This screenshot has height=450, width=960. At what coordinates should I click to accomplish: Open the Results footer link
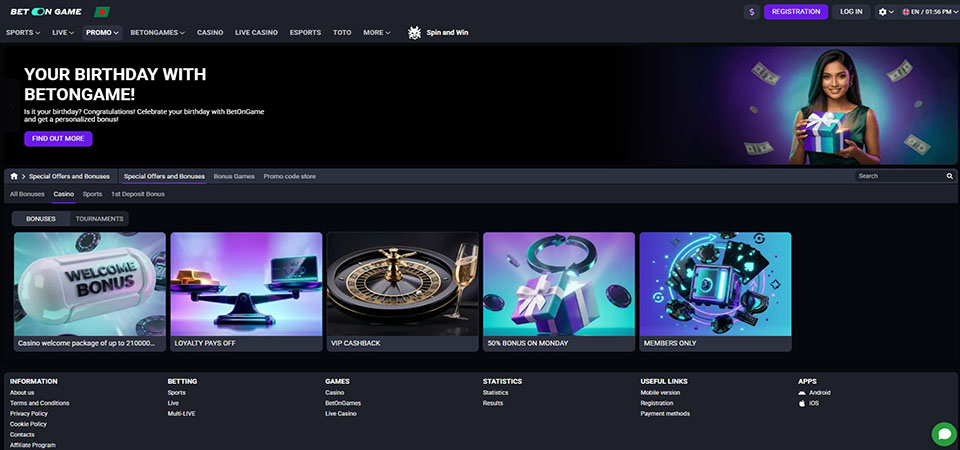point(493,403)
